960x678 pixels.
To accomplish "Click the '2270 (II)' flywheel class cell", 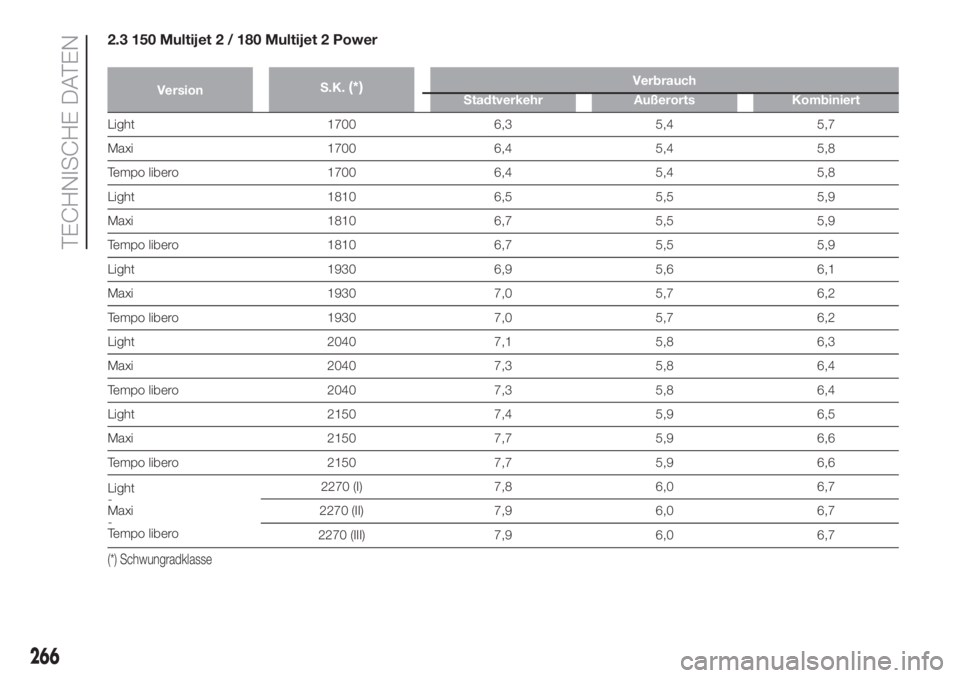I will tap(342, 511).
